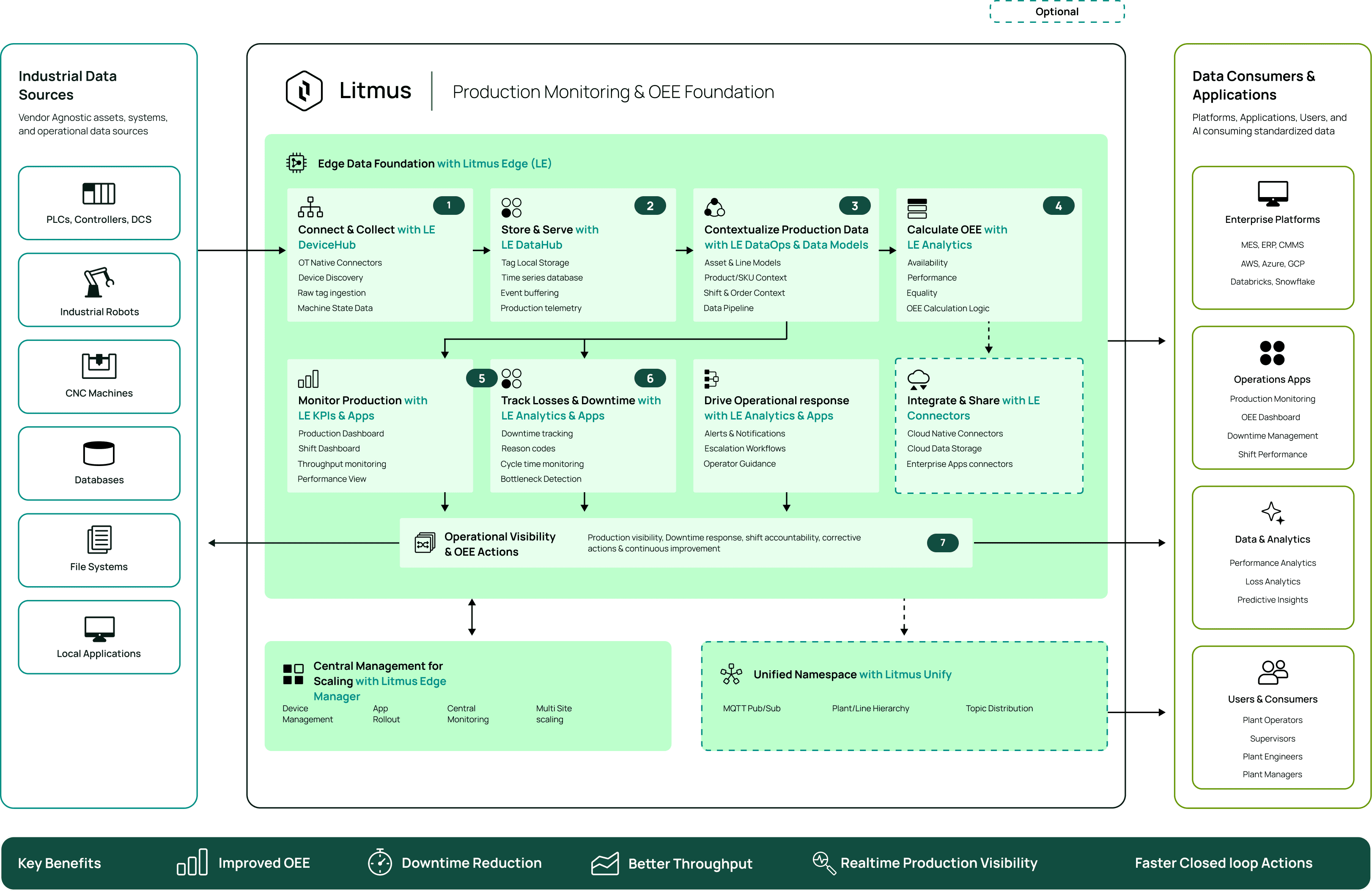
Task: Click the Central Management for Scaling heading
Action: (x=380, y=681)
